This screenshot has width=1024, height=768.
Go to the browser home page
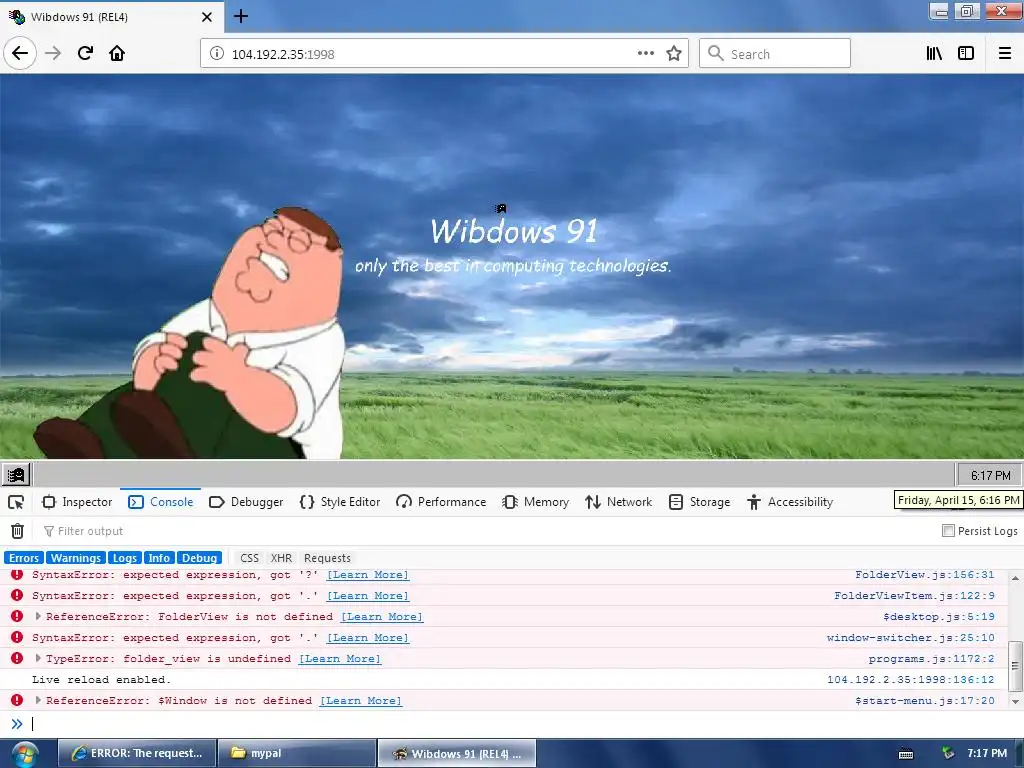[117, 53]
